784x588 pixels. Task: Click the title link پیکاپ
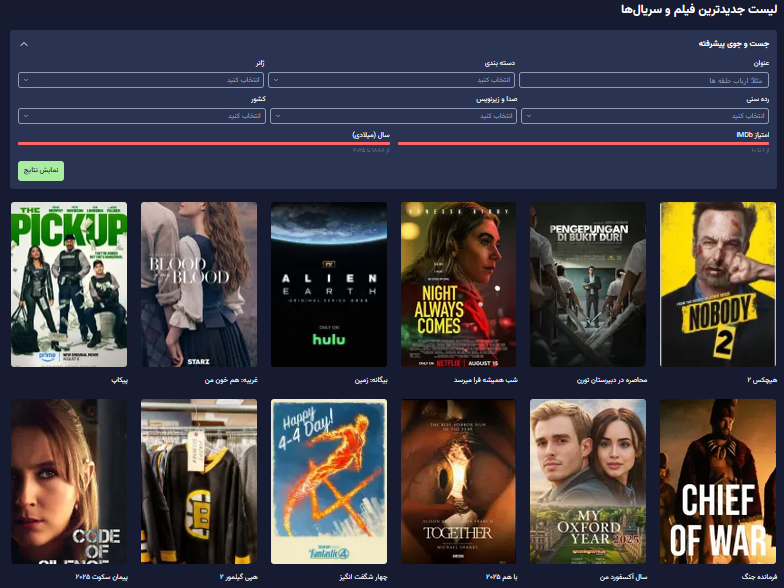(x=120, y=380)
